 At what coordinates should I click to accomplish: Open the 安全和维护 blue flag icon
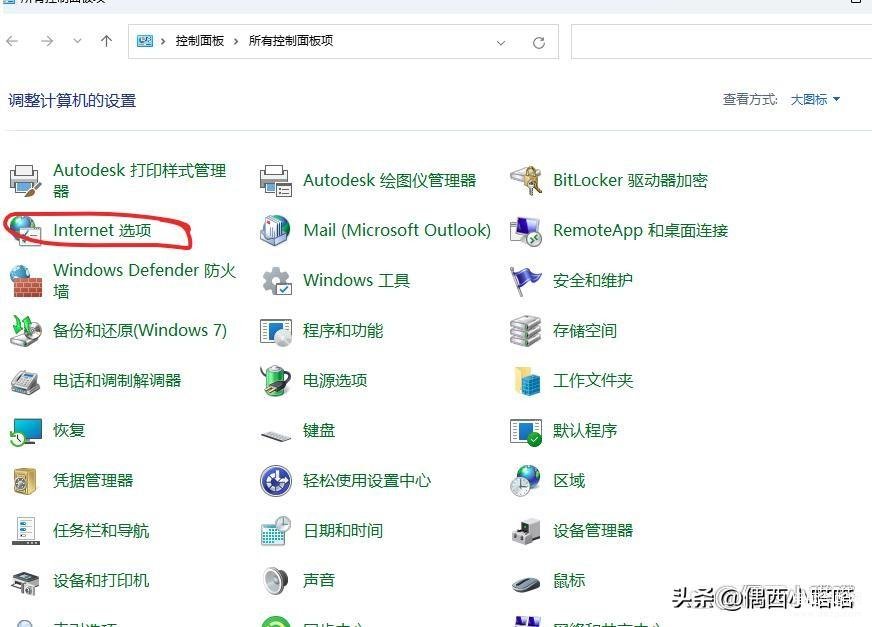click(526, 280)
